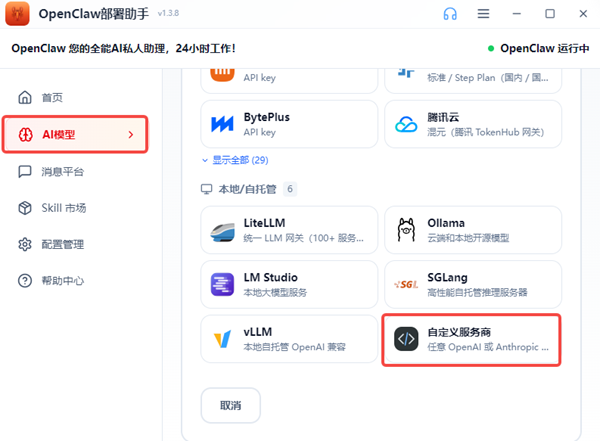Minimize the OpenClaw window
The image size is (600, 441).
pos(517,14)
